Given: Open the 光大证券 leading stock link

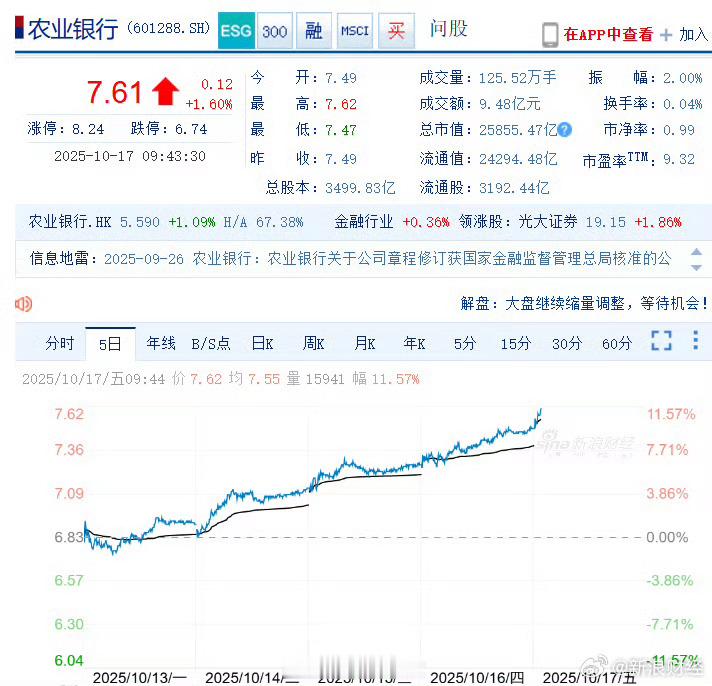Looking at the screenshot, I should [548, 222].
